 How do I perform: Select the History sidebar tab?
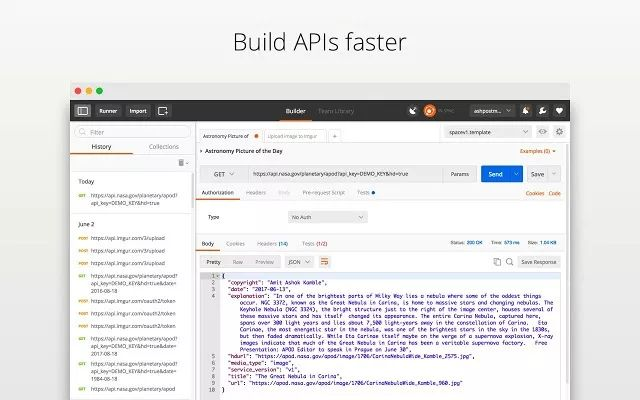point(101,147)
